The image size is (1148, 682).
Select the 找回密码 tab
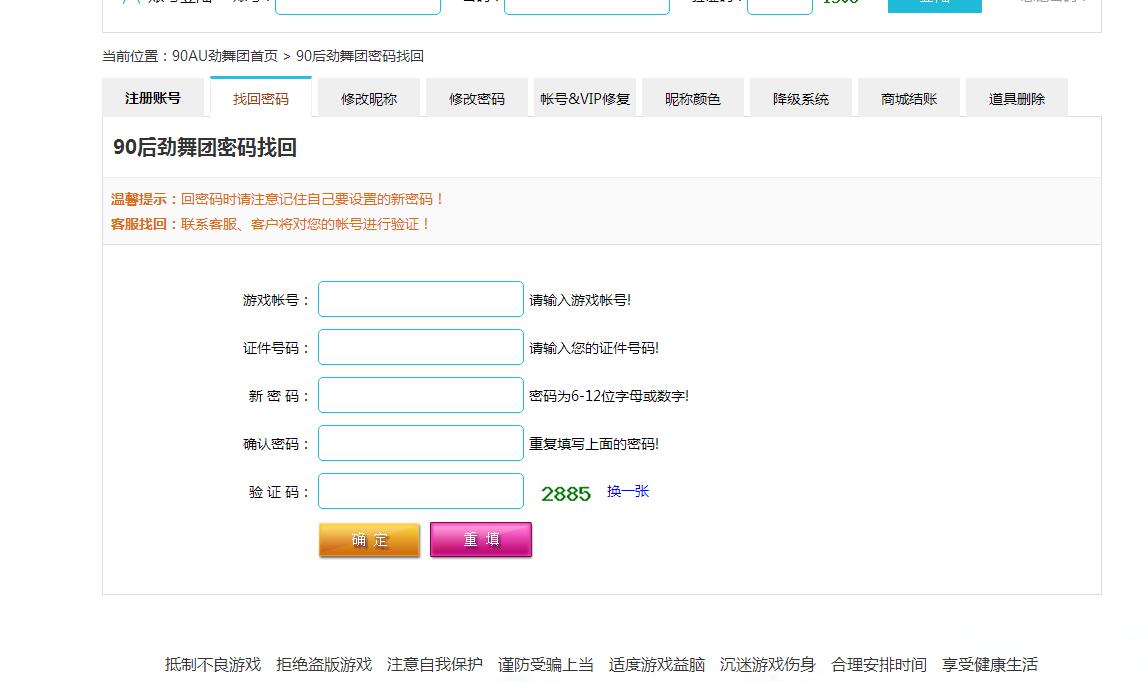pyautogui.click(x=261, y=98)
